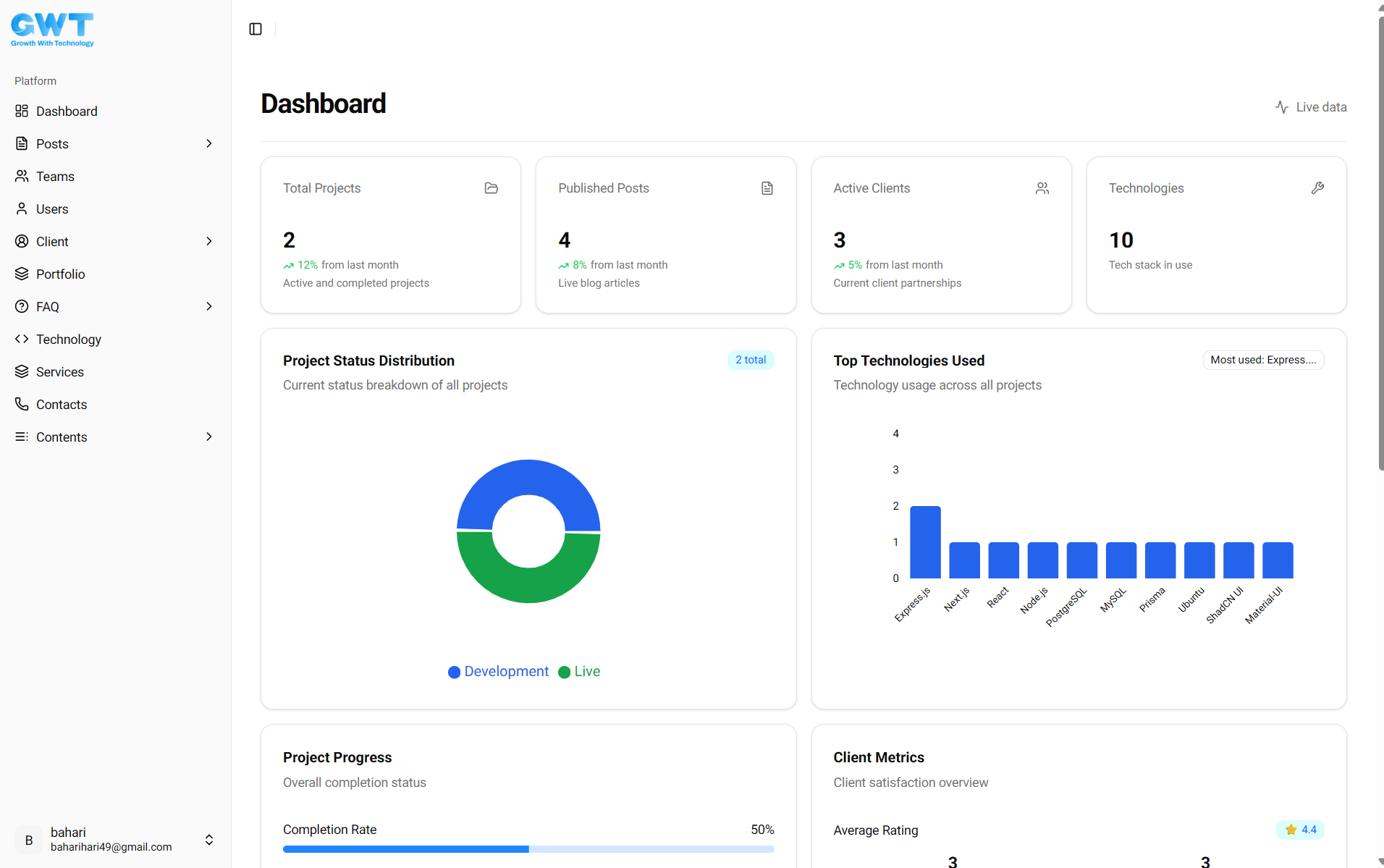Click the Contacts phone icon

click(x=22, y=404)
